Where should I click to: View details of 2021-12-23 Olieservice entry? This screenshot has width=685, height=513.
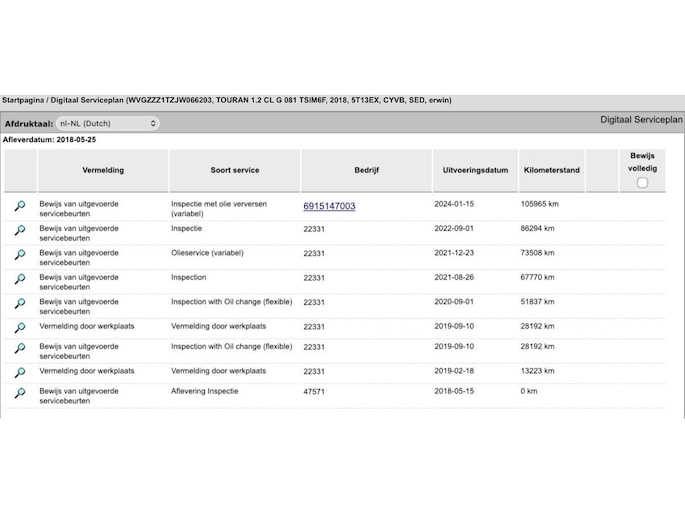(19, 255)
